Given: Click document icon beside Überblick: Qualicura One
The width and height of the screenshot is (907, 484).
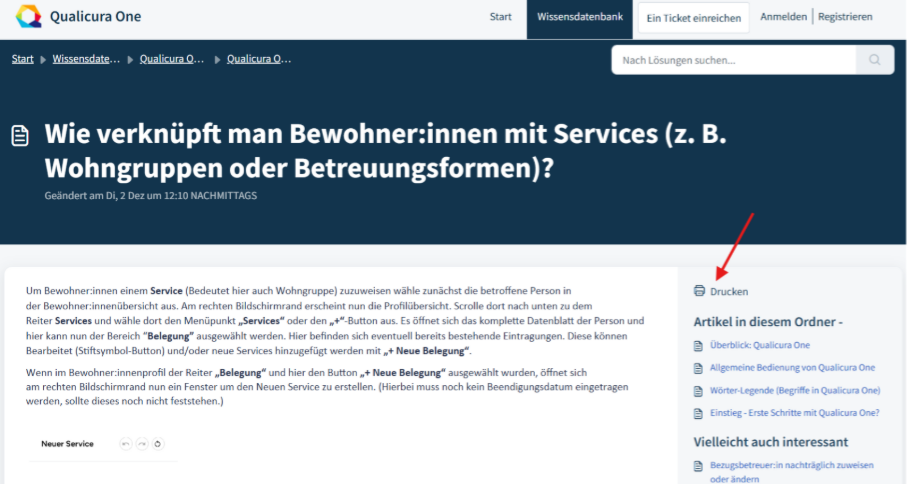Looking at the screenshot, I should coord(698,346).
